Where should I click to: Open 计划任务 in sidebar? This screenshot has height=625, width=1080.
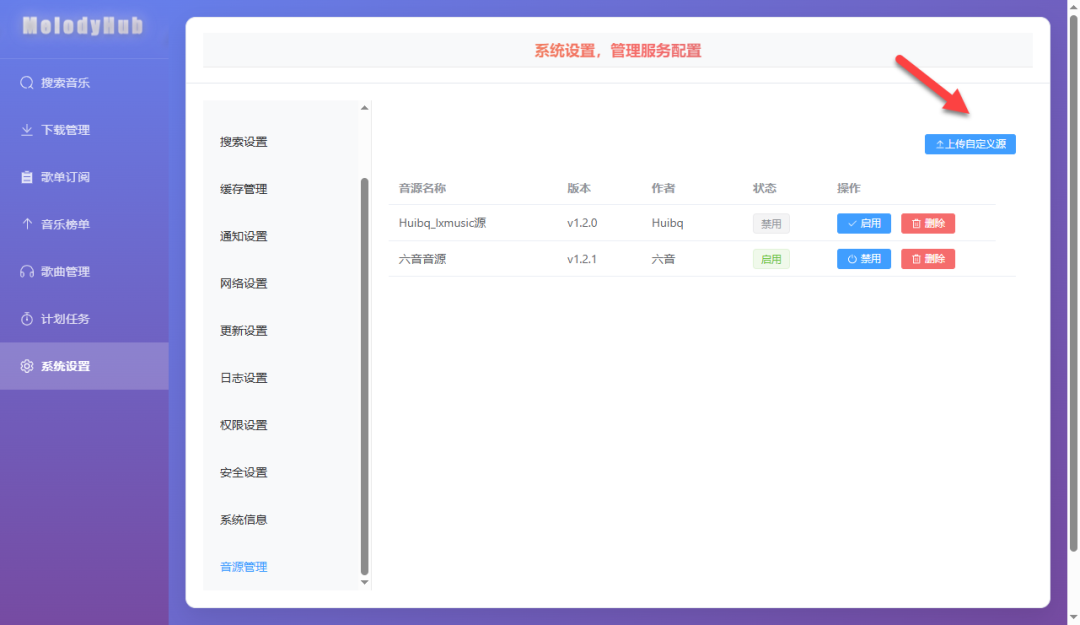tap(84, 318)
